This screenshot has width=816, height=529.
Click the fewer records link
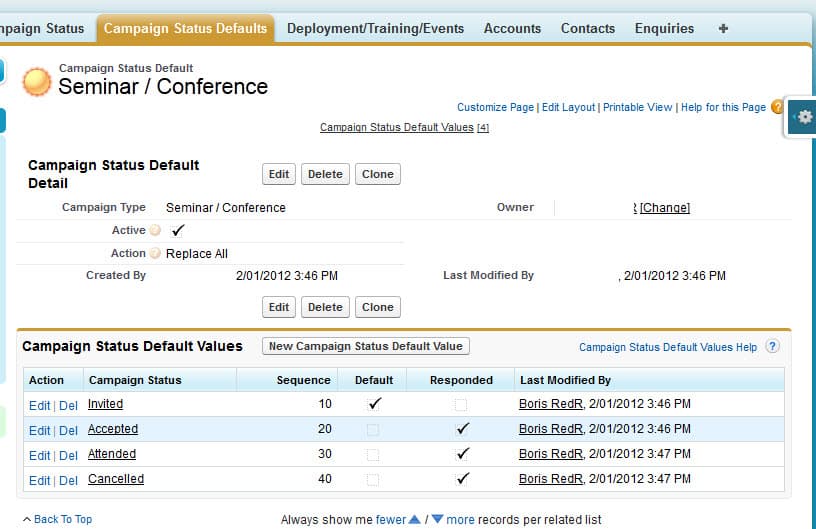tap(390, 520)
